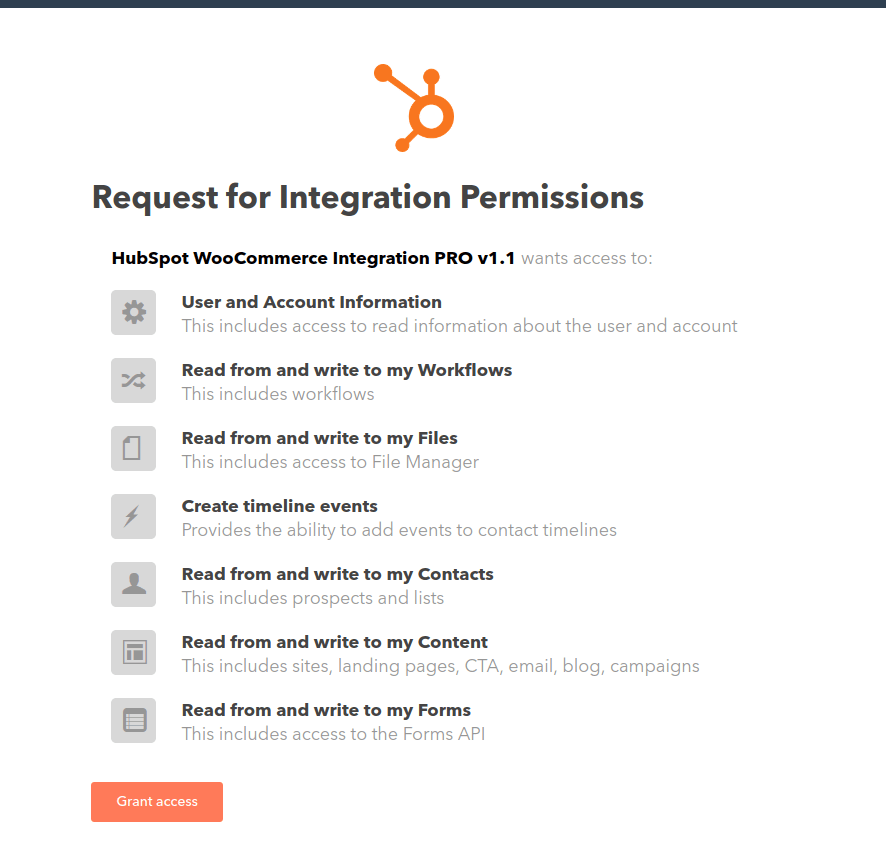Click Read from and write to my Forms

[326, 710]
